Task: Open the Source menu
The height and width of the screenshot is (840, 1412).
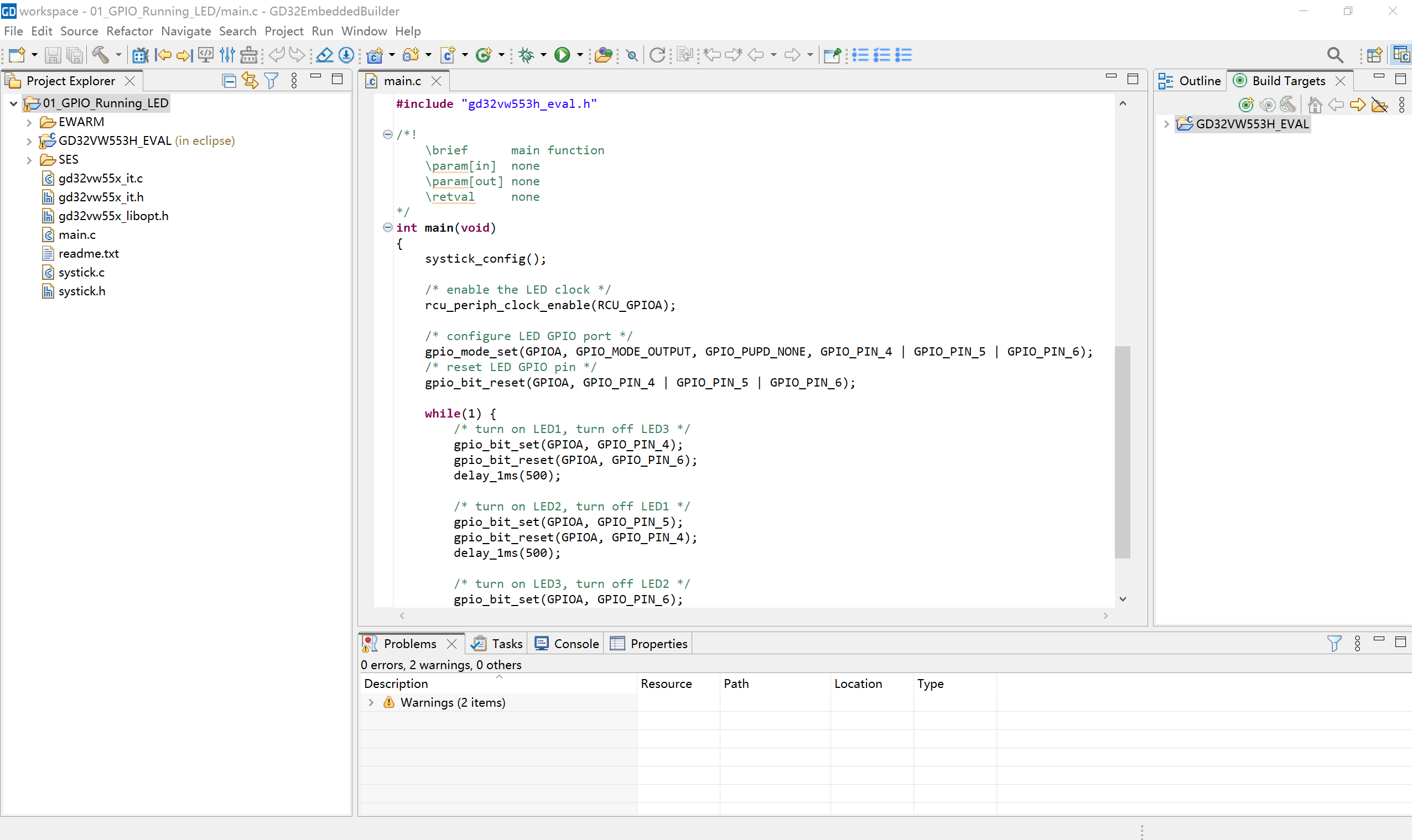Action: pos(79,31)
